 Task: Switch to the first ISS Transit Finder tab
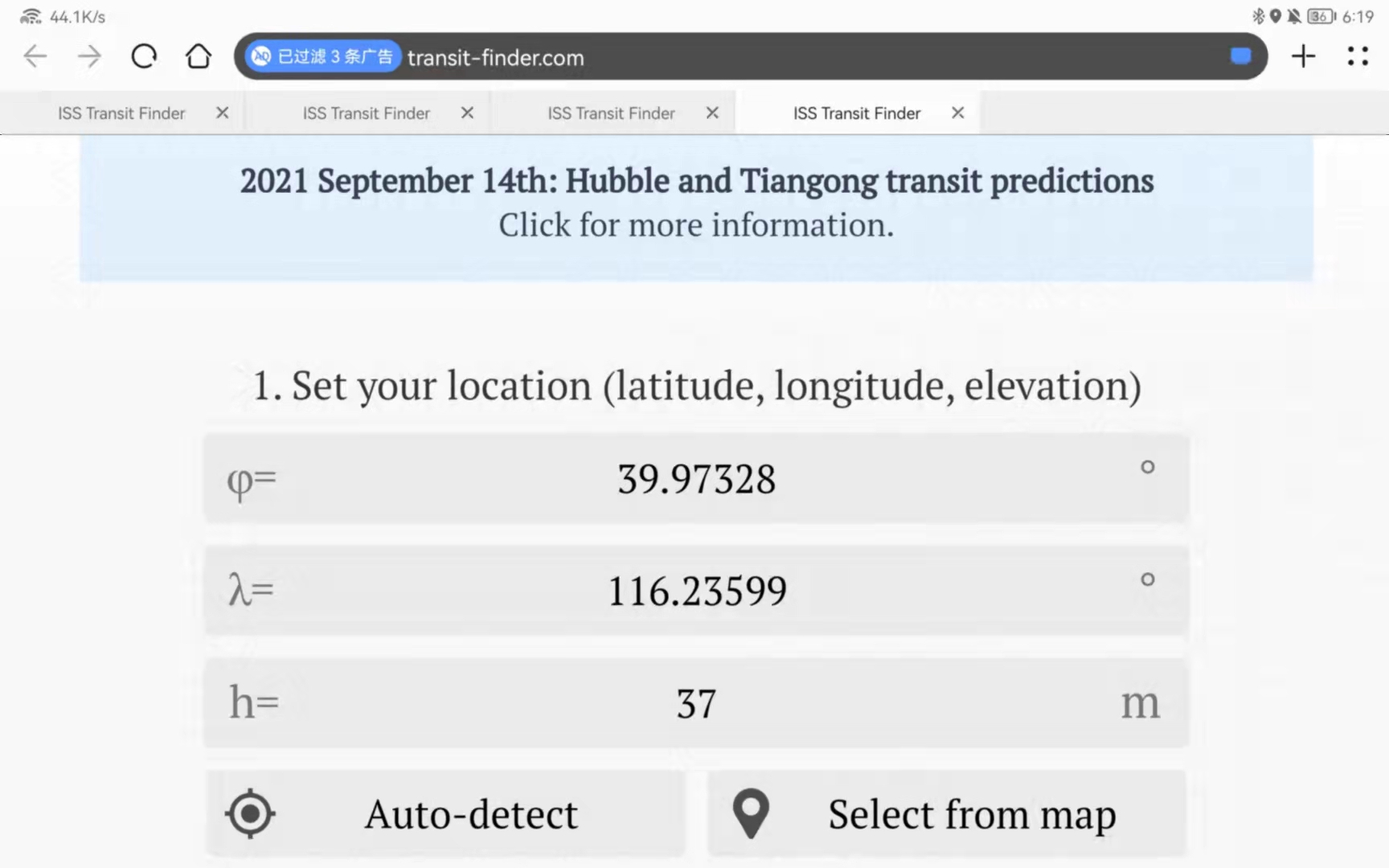[121, 113]
